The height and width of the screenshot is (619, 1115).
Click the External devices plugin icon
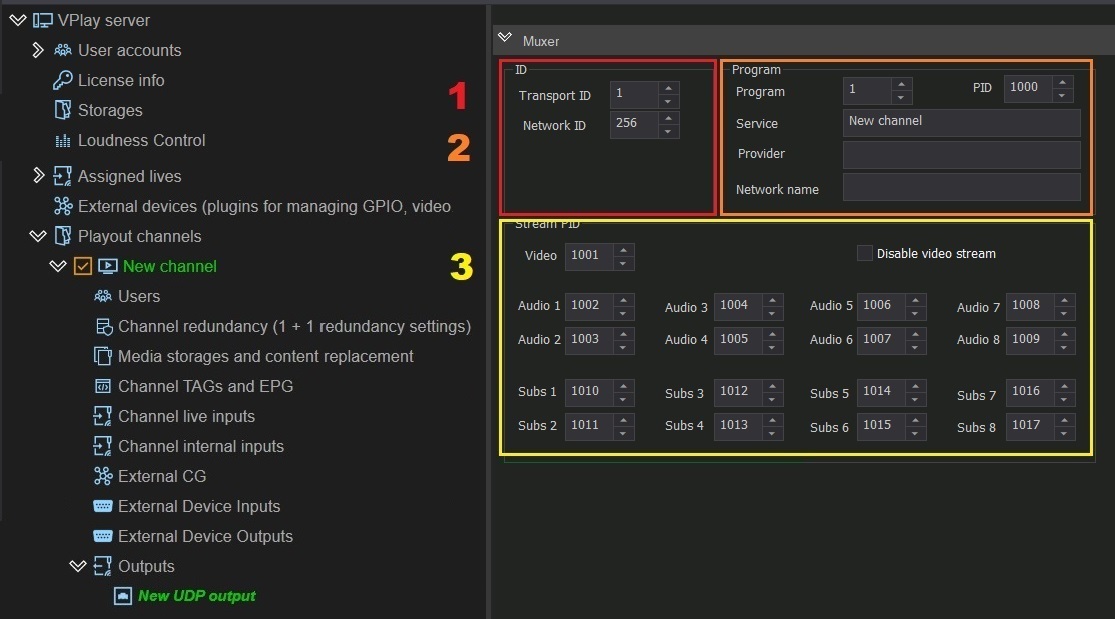click(x=63, y=206)
